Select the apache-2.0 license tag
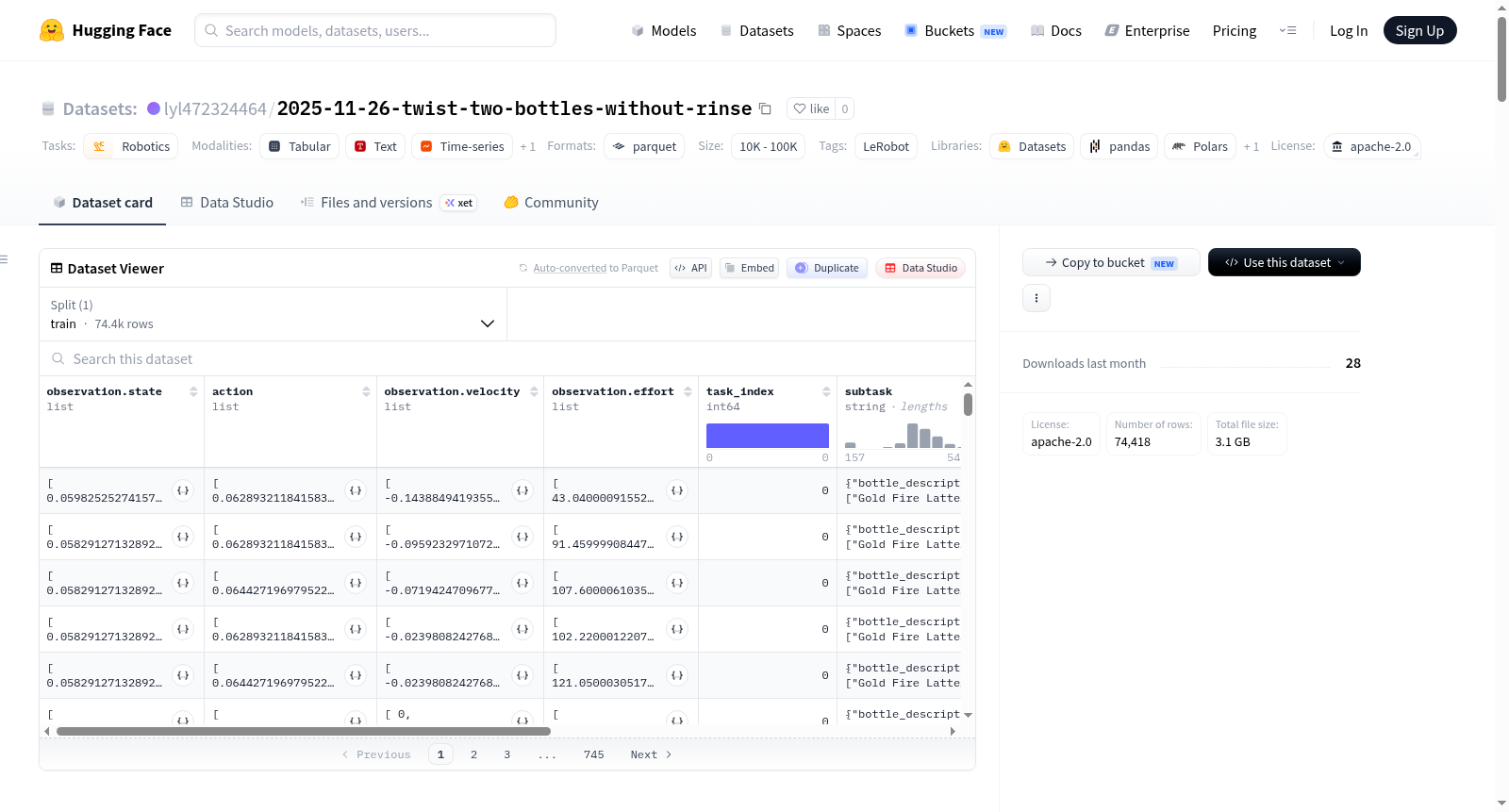The image size is (1509, 812). click(1371, 146)
